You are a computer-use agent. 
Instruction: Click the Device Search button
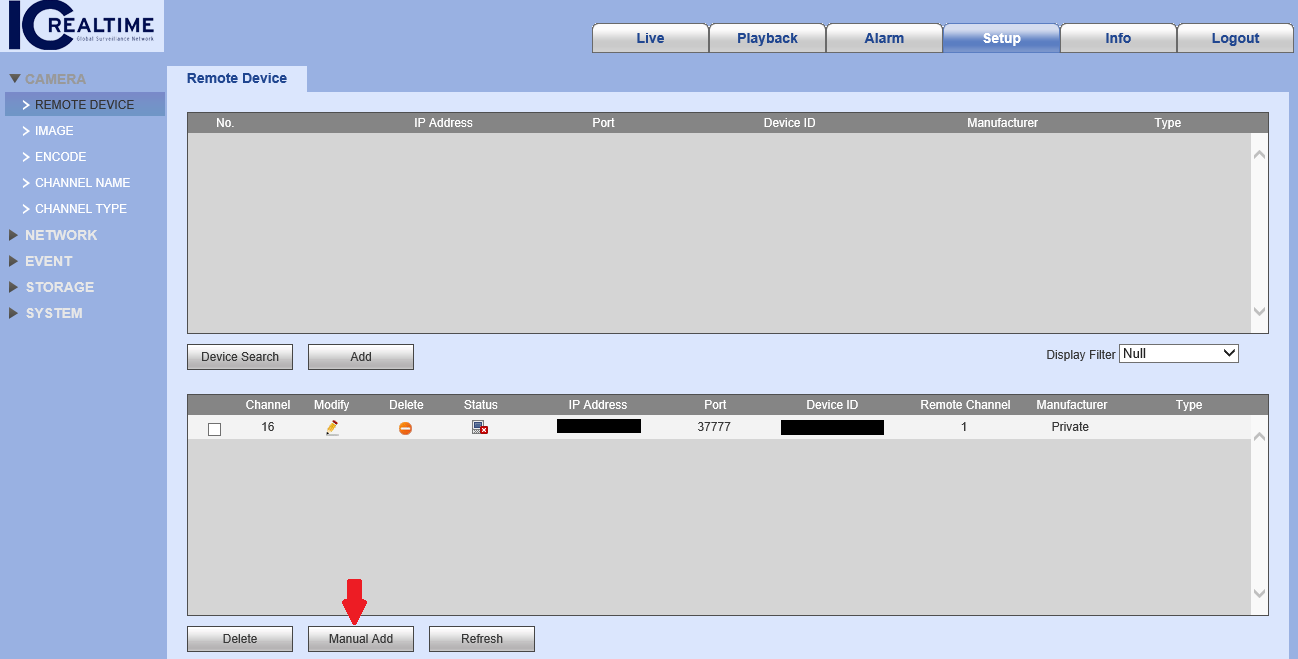(239, 357)
